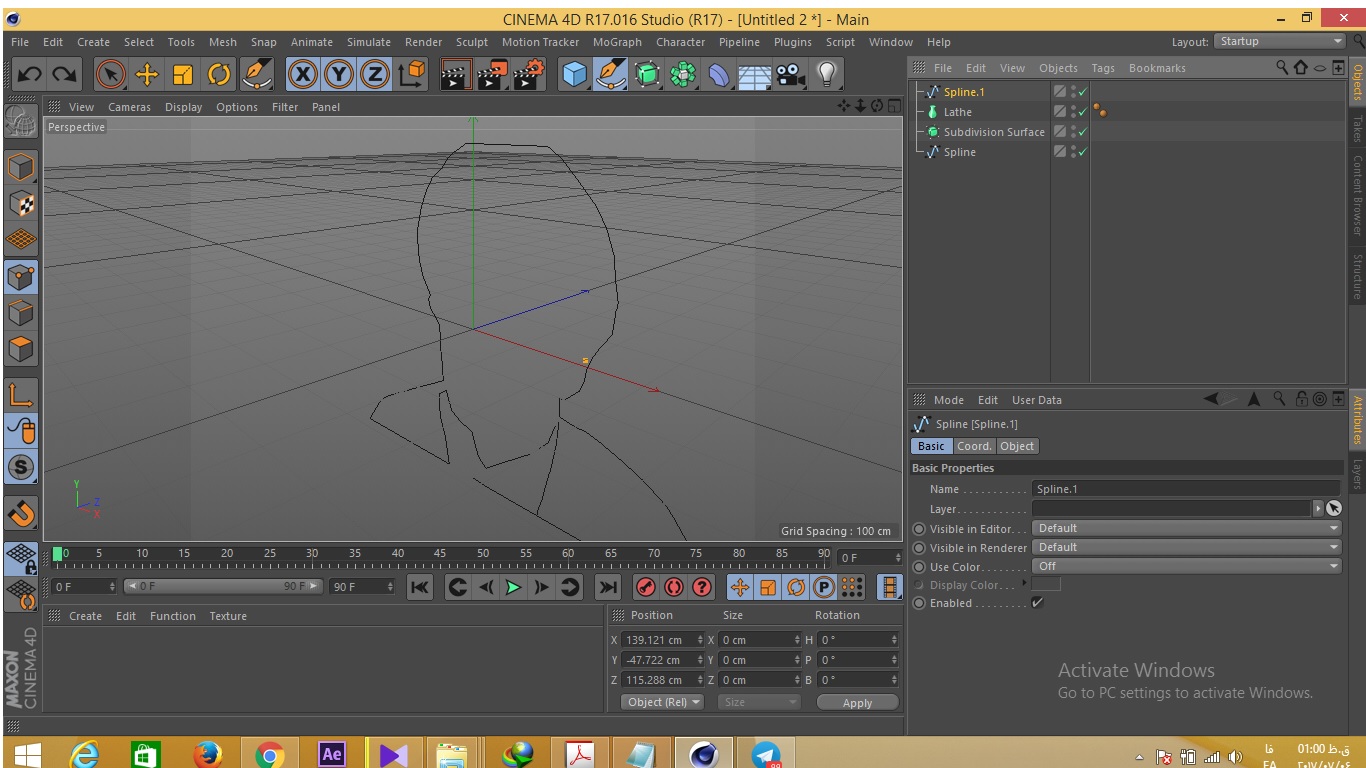
Task: Open Object Manager Tags menu
Action: pyautogui.click(x=1103, y=68)
